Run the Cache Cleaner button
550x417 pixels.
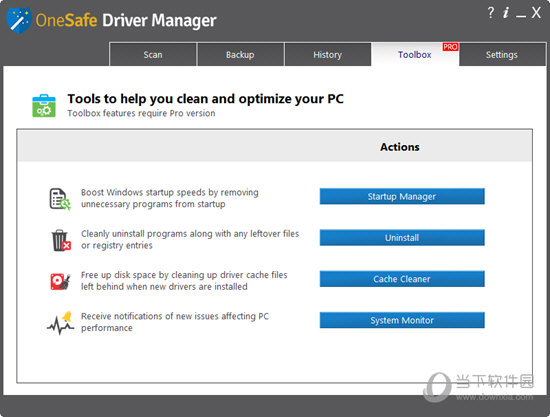point(402,279)
